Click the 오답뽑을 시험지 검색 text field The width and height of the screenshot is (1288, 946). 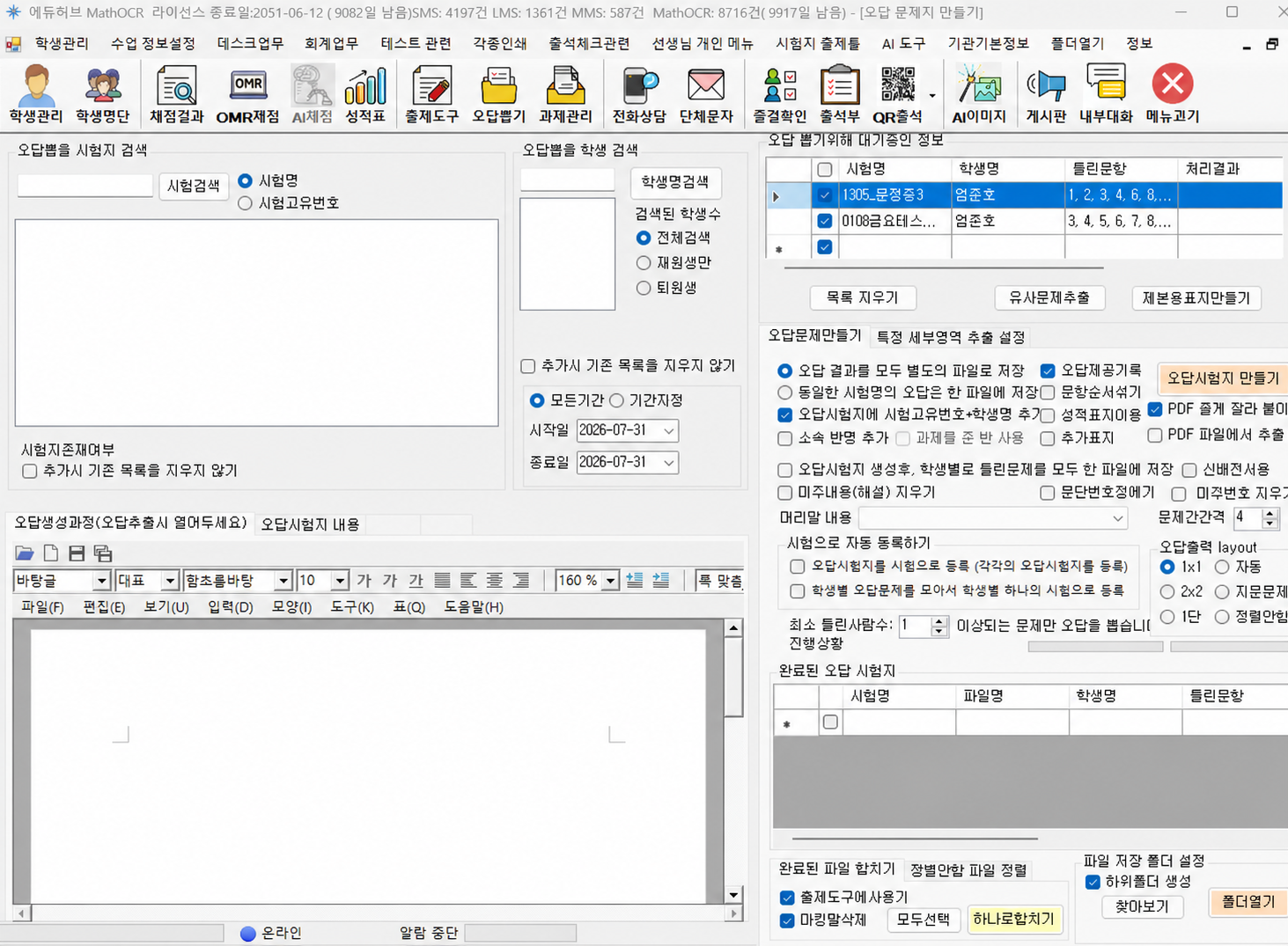(85, 185)
